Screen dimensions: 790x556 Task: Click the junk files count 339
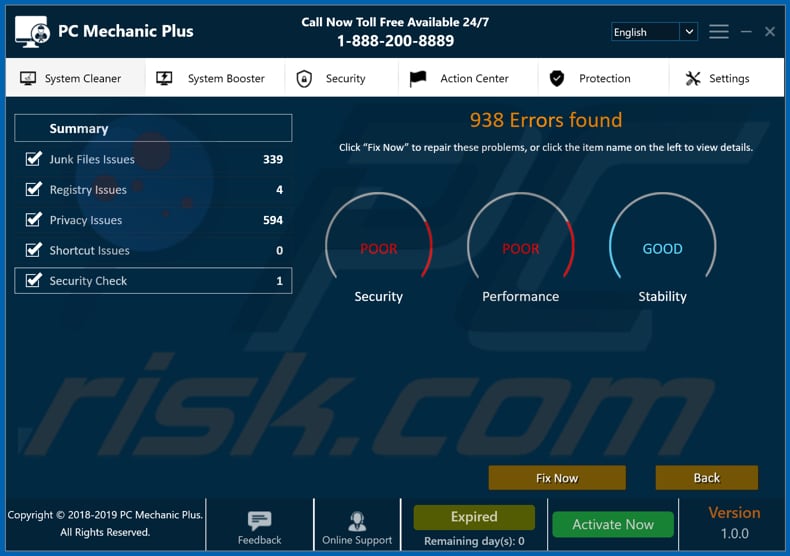(x=273, y=159)
